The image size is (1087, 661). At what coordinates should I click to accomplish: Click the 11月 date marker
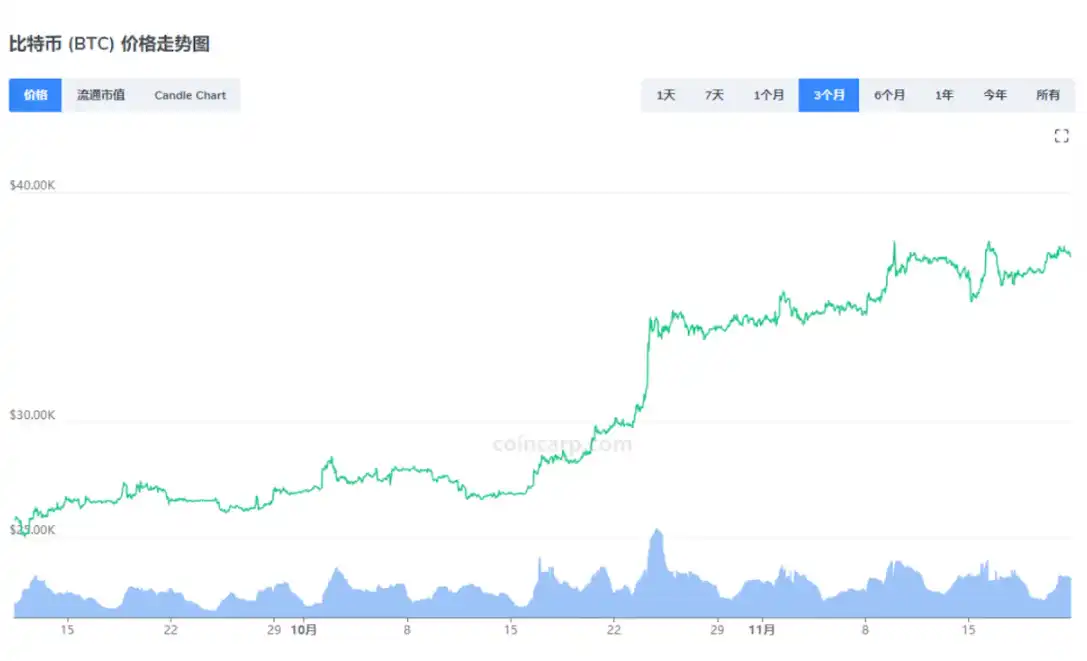pos(762,630)
